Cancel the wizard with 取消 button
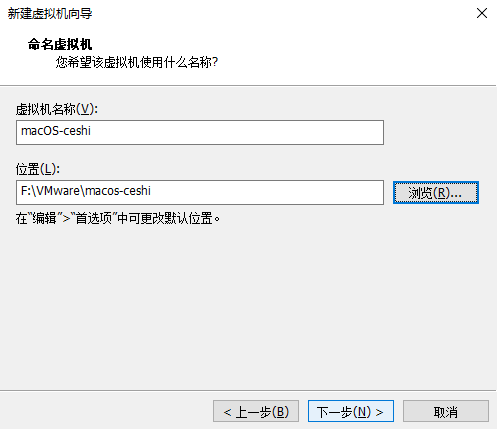This screenshot has height=429, width=497. (x=446, y=411)
